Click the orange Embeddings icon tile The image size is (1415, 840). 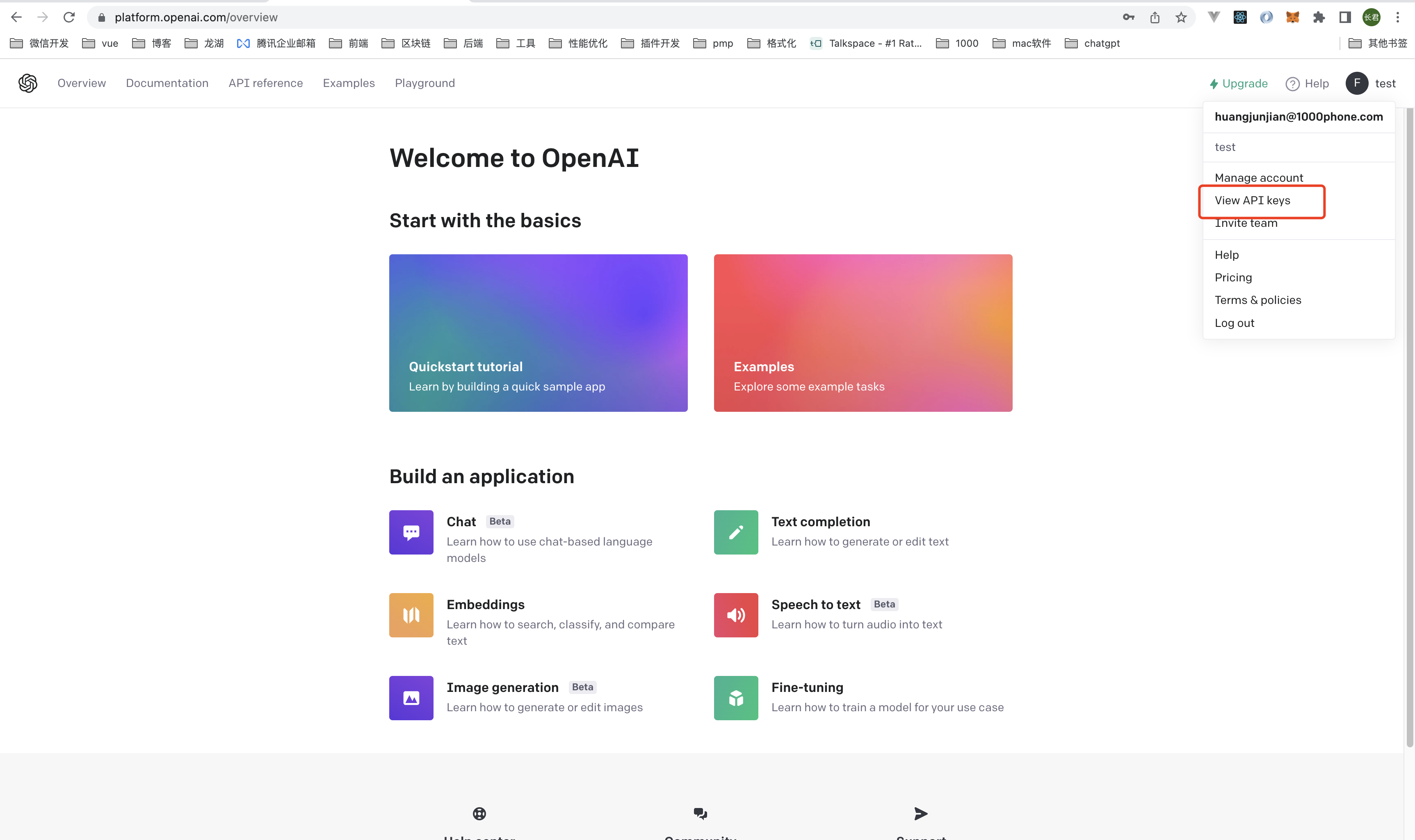coord(411,615)
